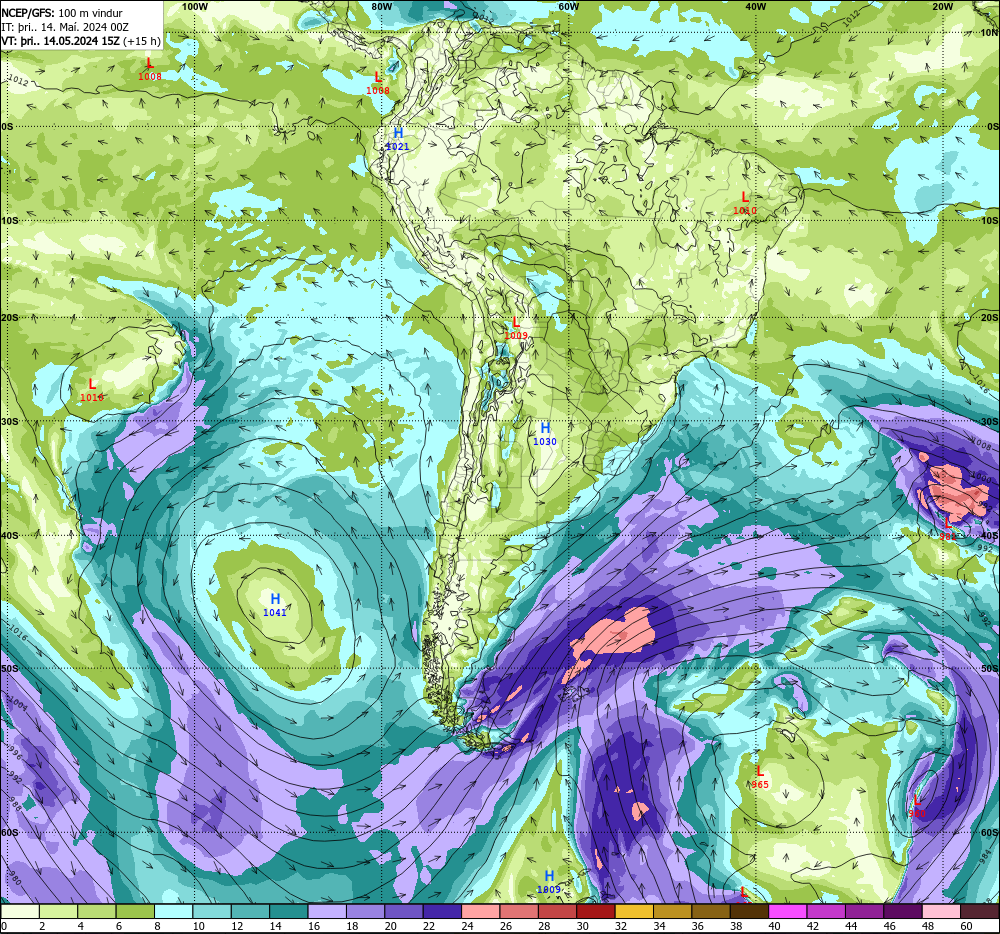Click the L 1009 low over Bolivia

516,328
